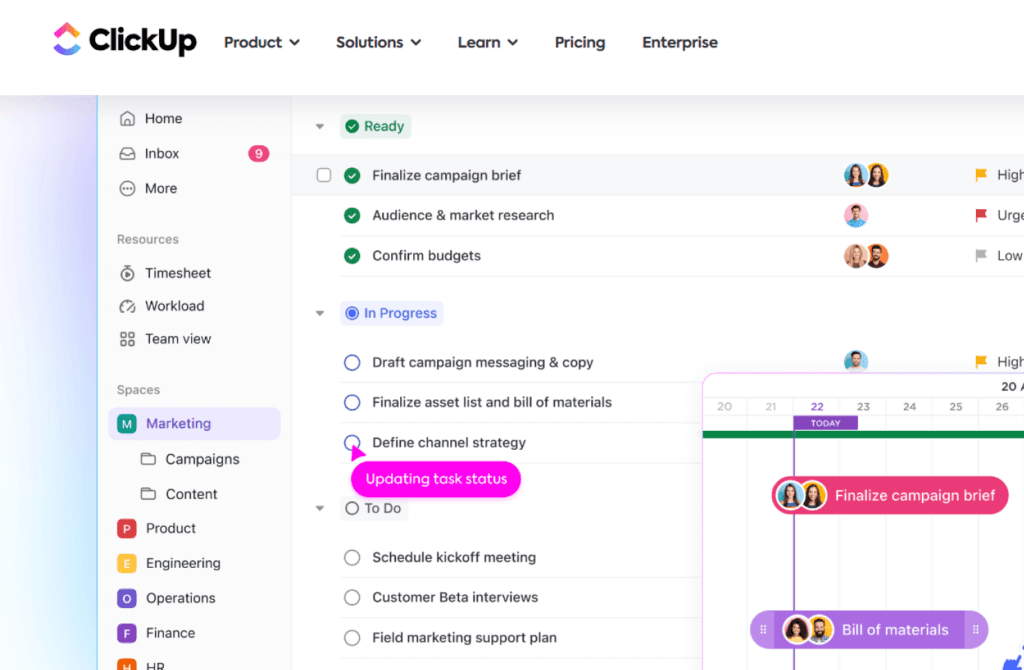Open the Solutions dropdown menu

(379, 42)
